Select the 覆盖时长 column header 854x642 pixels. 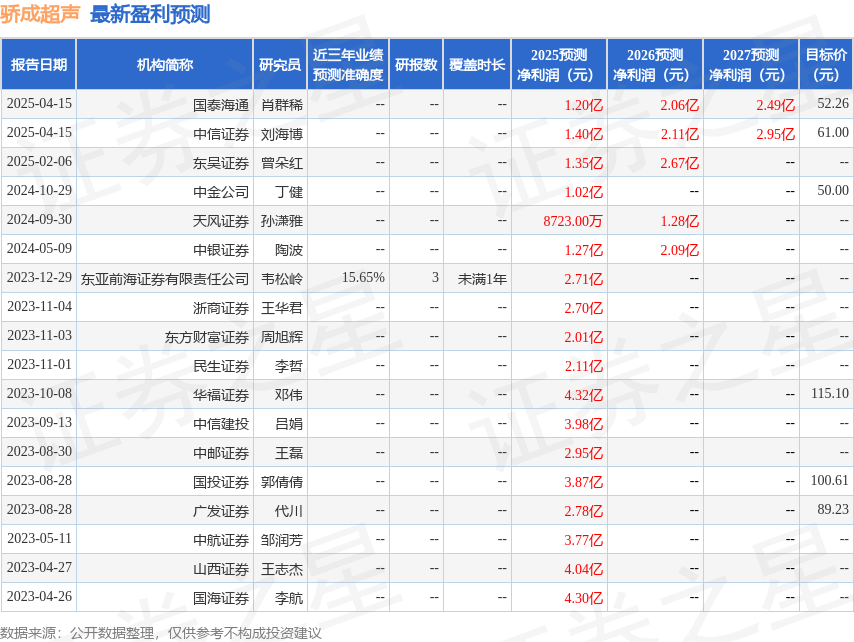[477, 64]
